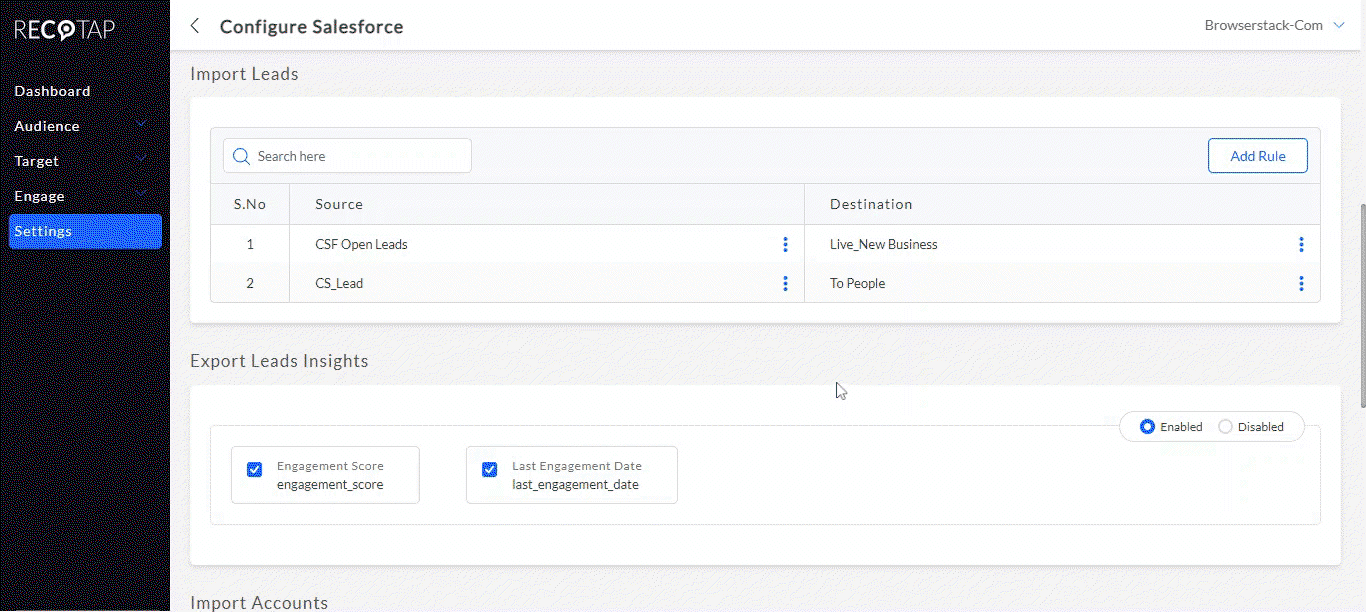Open options menu for CSF Open Leads source
The width and height of the screenshot is (1366, 612).
coord(785,244)
